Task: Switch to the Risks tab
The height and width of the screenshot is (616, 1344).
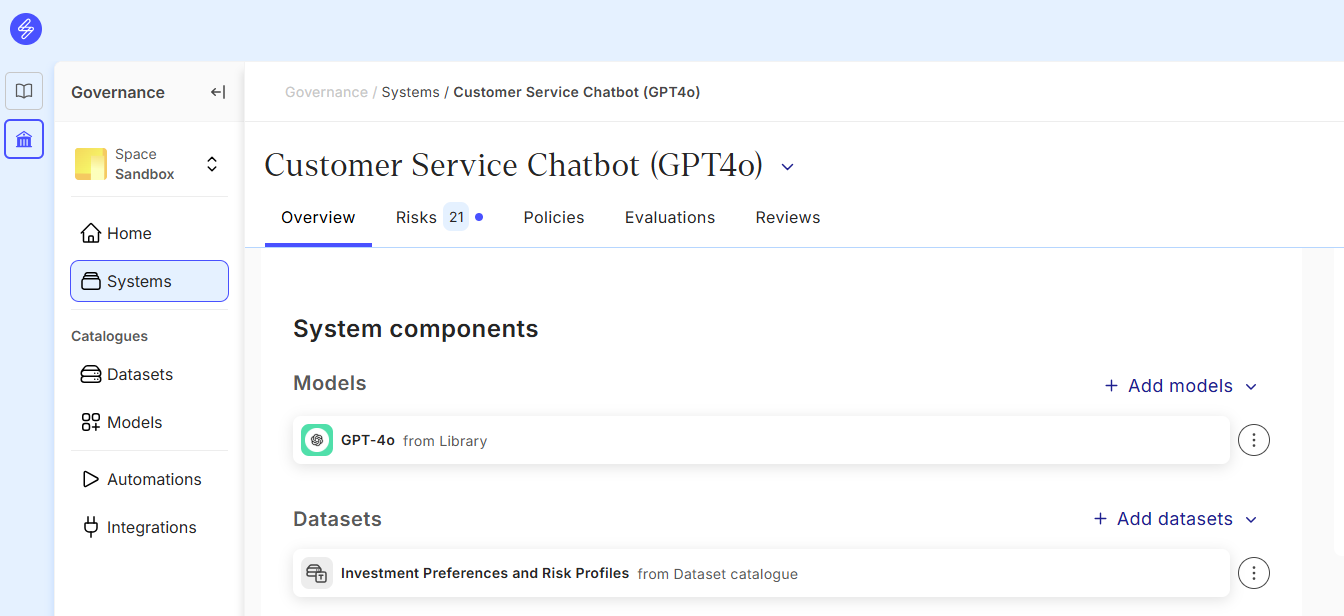Action: click(416, 217)
